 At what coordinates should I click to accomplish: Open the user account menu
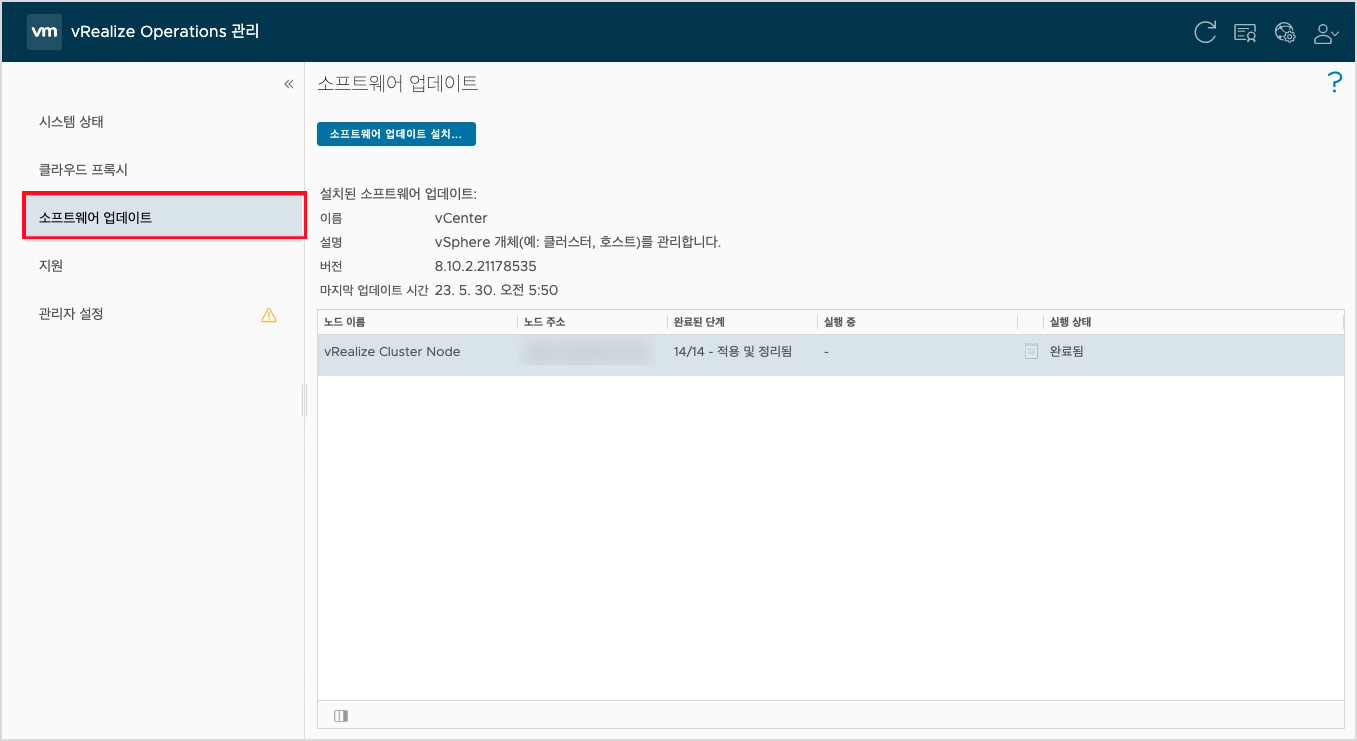pyautogui.click(x=1326, y=33)
